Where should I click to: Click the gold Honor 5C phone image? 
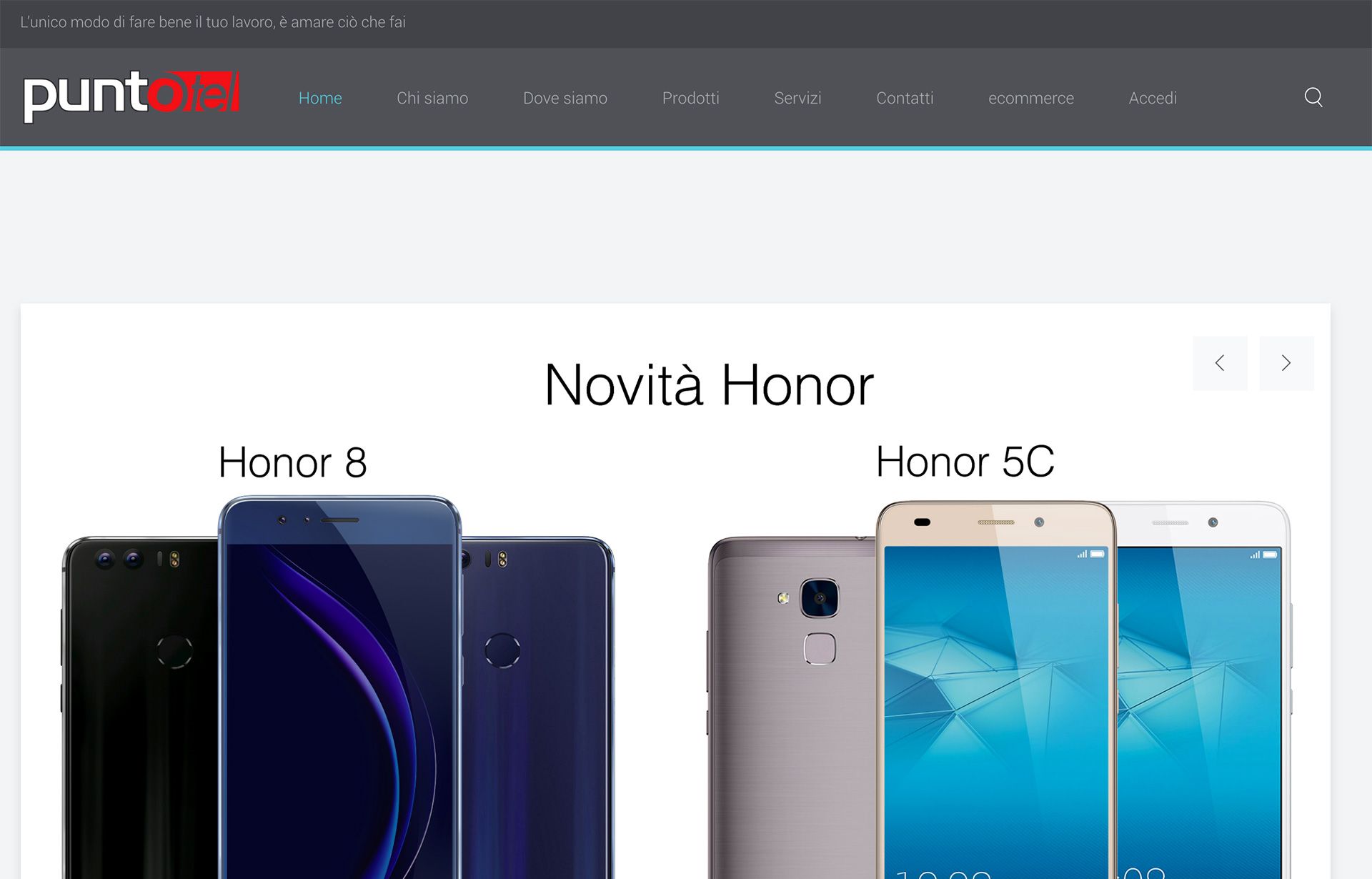(997, 690)
